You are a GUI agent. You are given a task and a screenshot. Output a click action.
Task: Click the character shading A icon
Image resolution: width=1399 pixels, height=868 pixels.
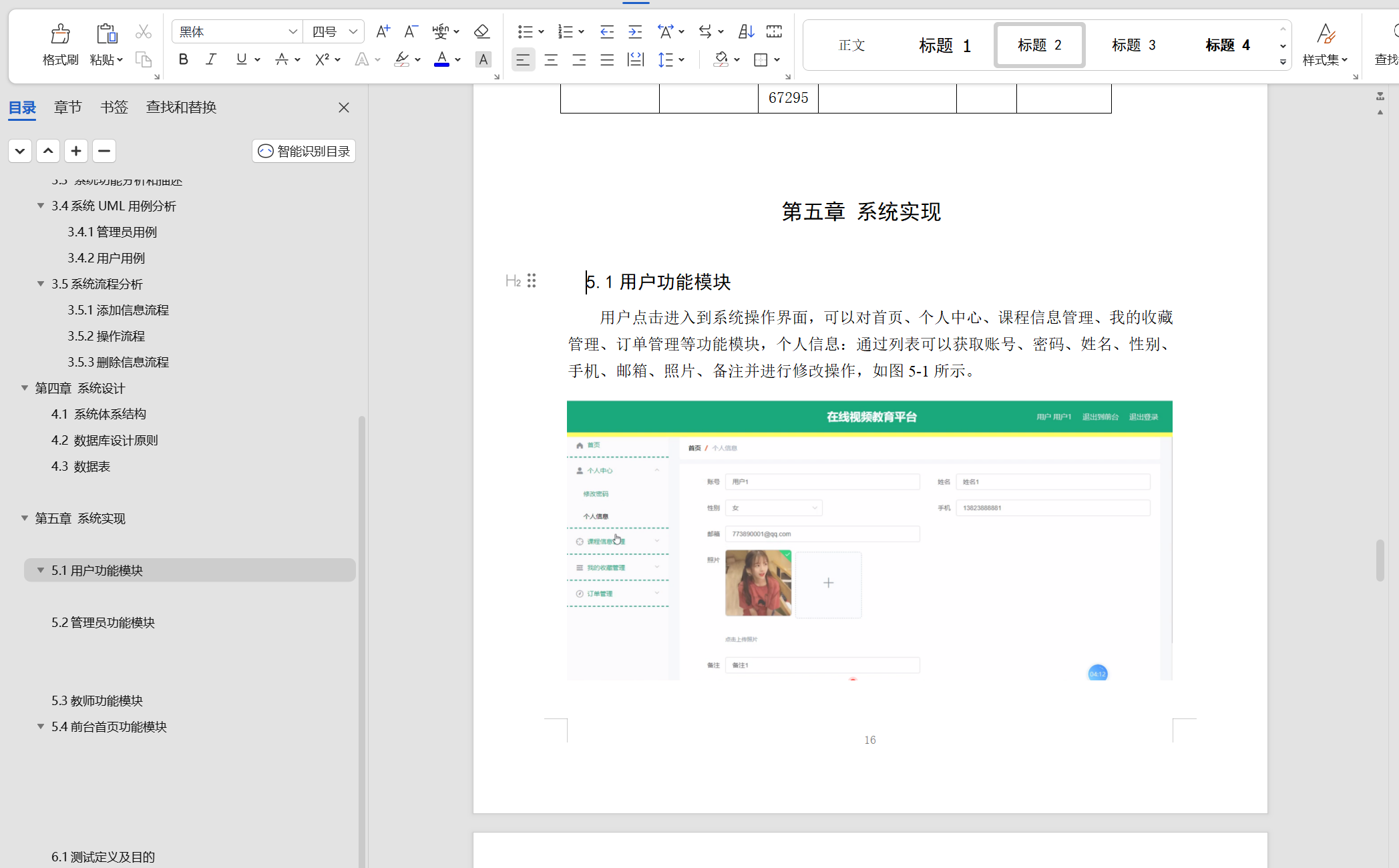tap(483, 60)
